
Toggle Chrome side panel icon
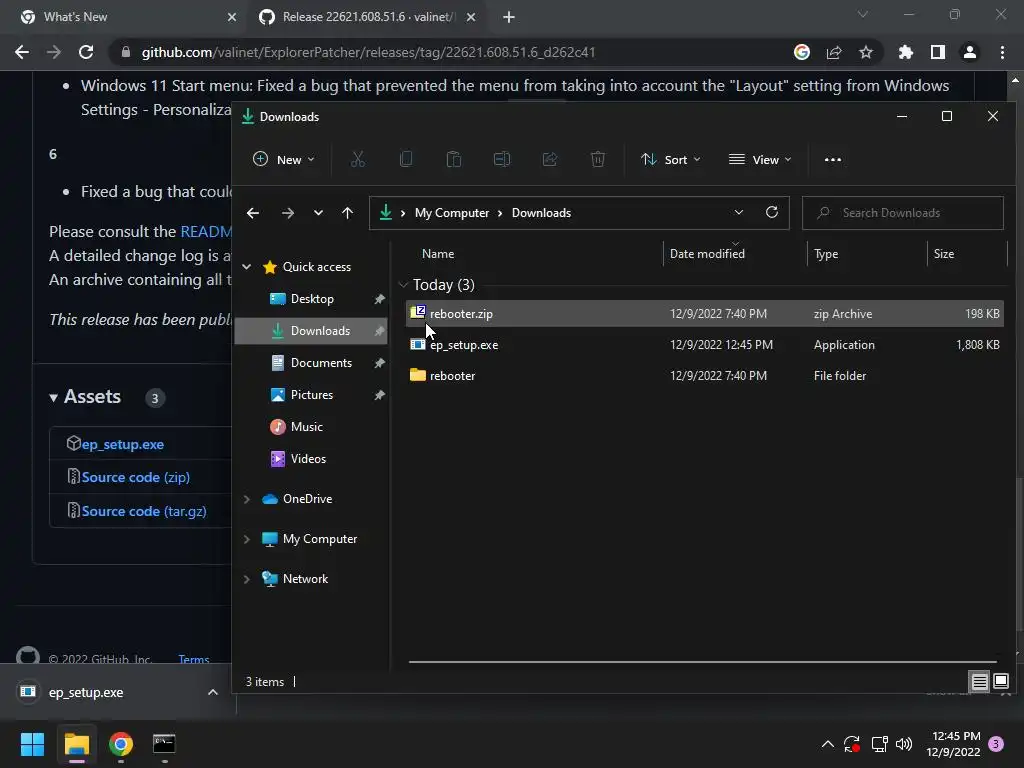938,52
